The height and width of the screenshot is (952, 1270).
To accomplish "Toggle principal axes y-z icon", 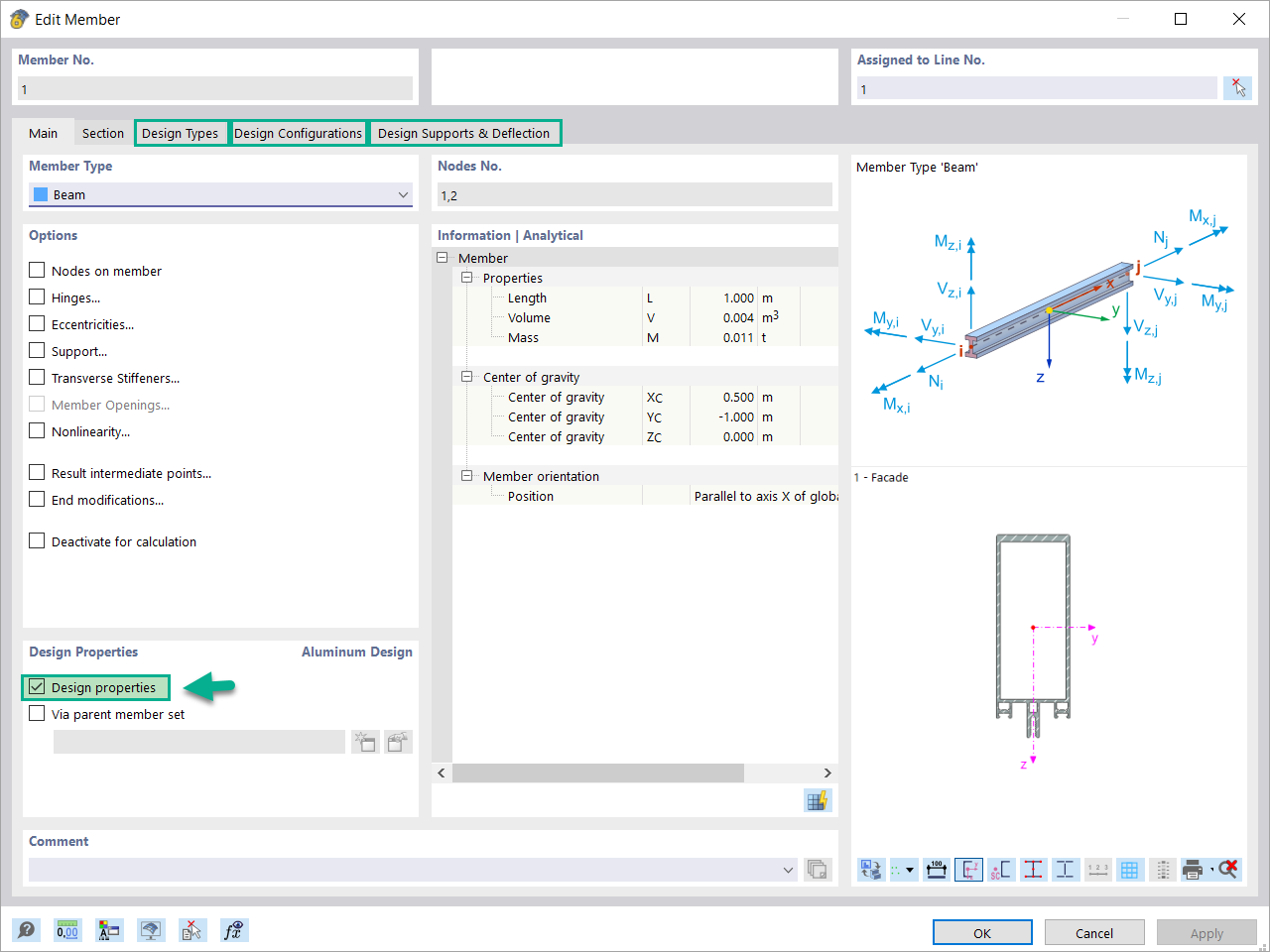I will click(968, 870).
